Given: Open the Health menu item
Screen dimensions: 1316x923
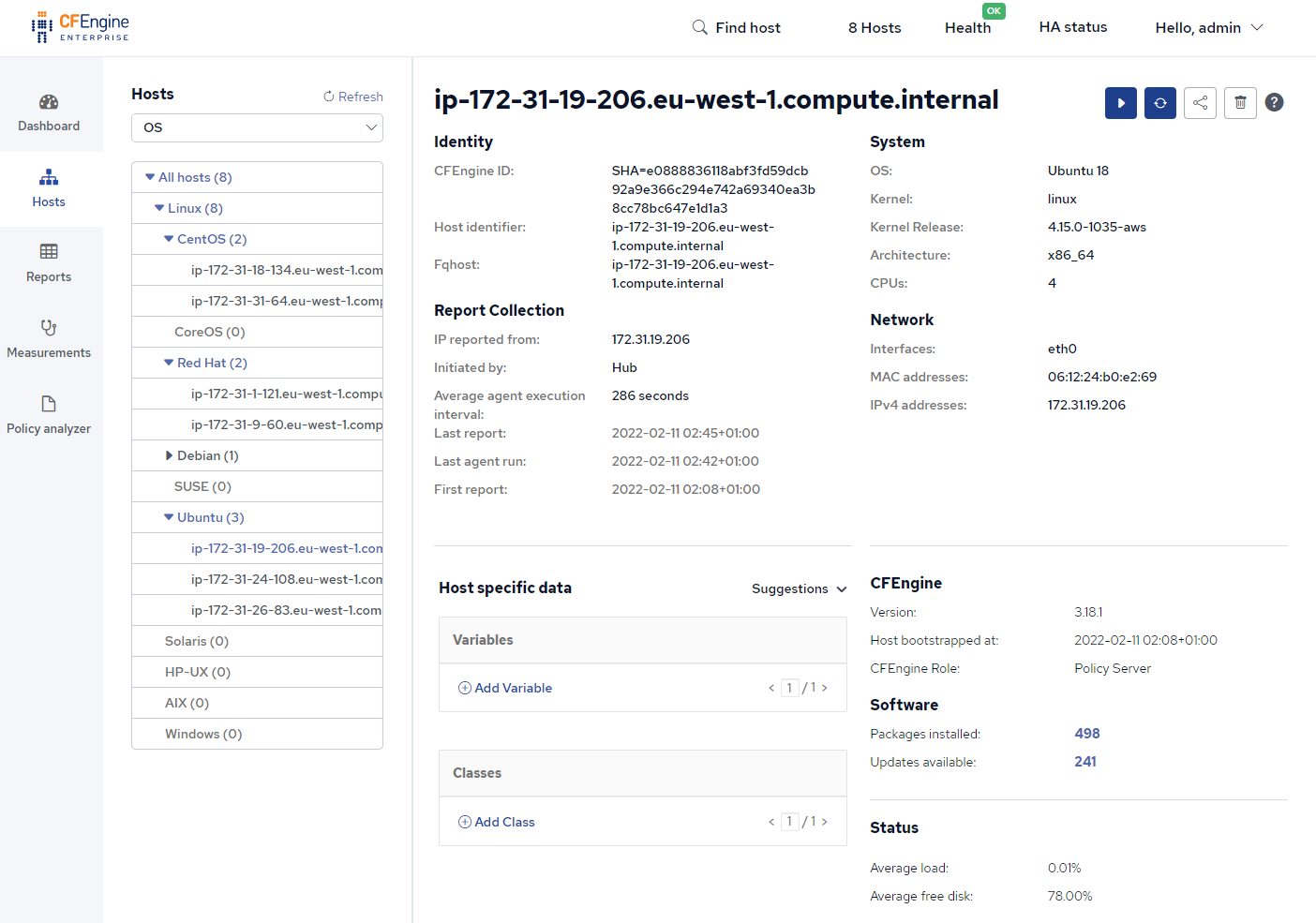Looking at the screenshot, I should click(x=967, y=28).
